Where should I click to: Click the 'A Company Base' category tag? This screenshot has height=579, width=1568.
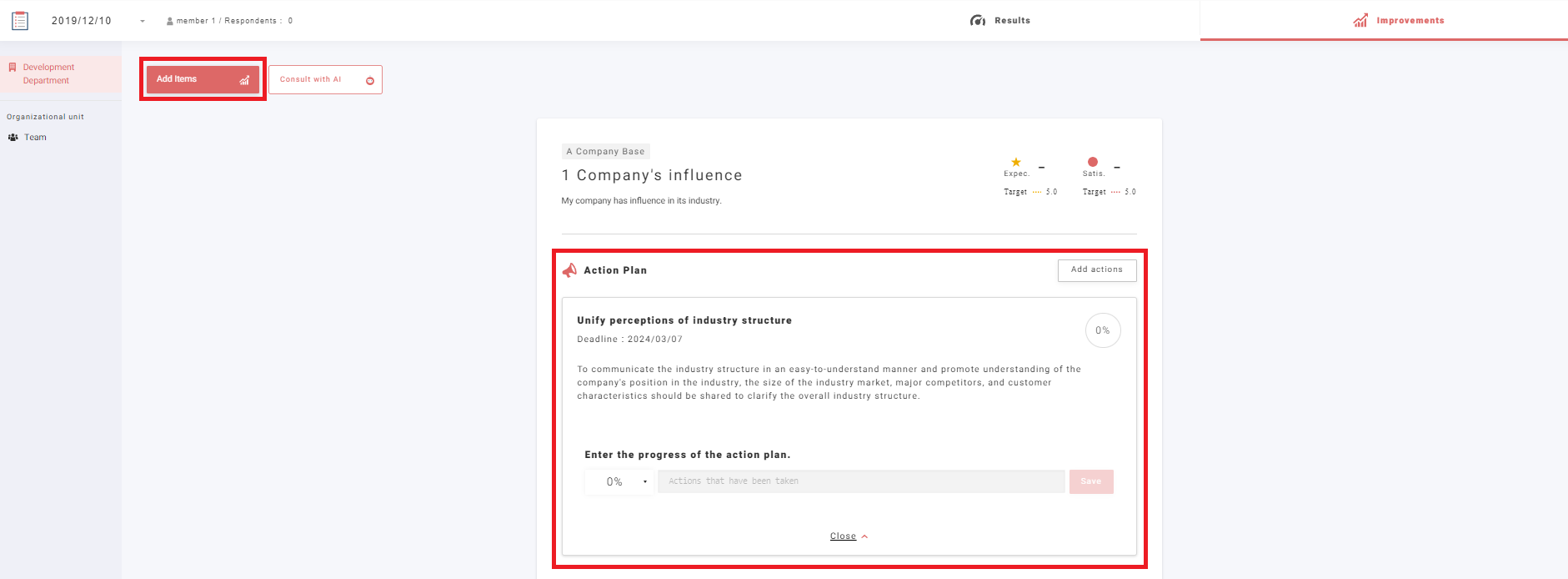(x=605, y=152)
